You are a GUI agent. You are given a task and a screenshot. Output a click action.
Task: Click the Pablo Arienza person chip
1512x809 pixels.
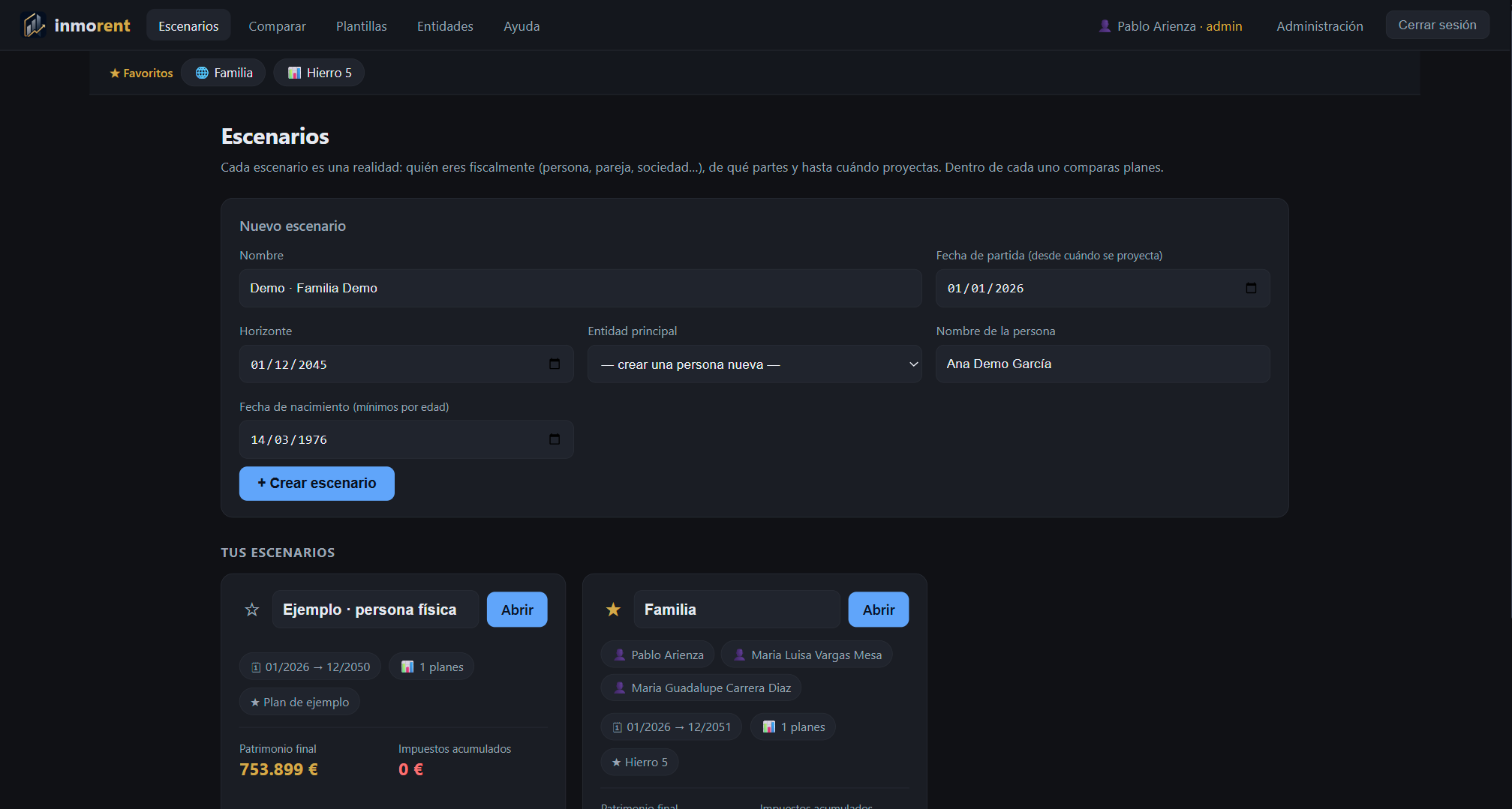(x=658, y=655)
